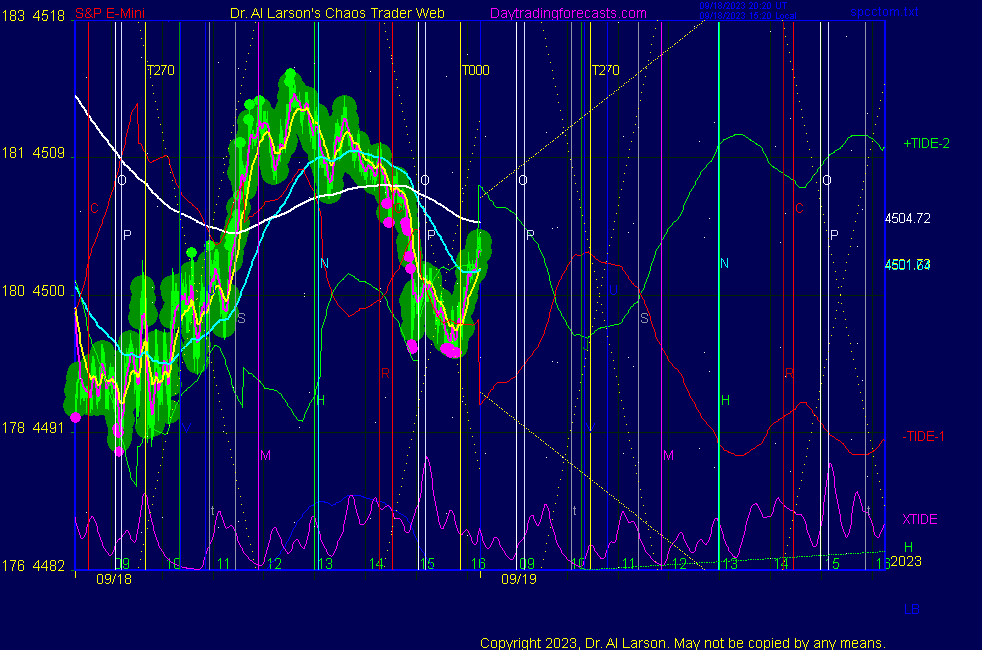Click the S&P E-Mini chart title
This screenshot has width=982, height=650.
coord(110,13)
